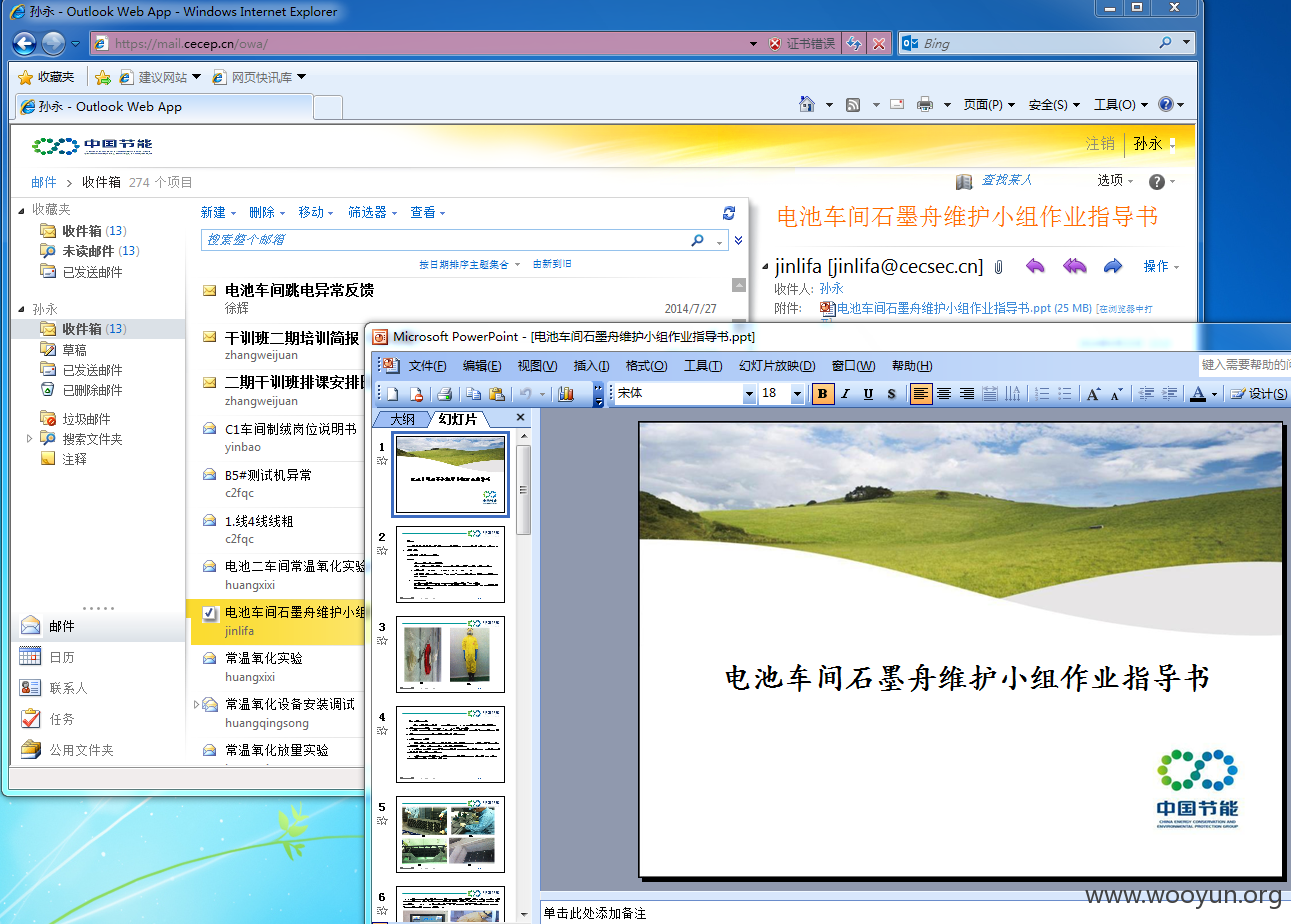Open the 文件(F) menu in PowerPoint
This screenshot has height=924, width=1291.
coord(427,366)
